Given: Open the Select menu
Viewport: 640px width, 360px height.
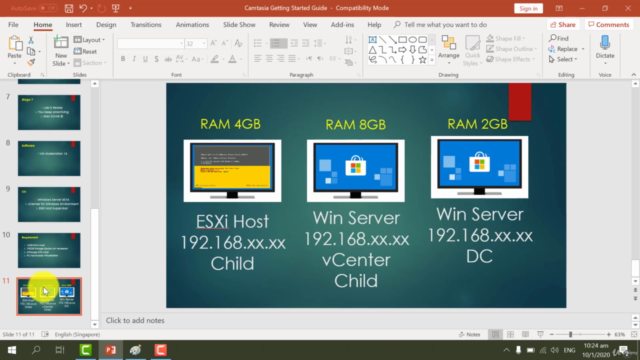Looking at the screenshot, I should pos(563,59).
